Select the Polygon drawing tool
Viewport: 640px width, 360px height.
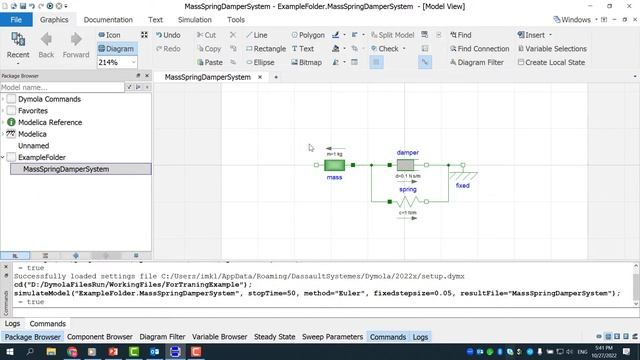tap(308, 35)
